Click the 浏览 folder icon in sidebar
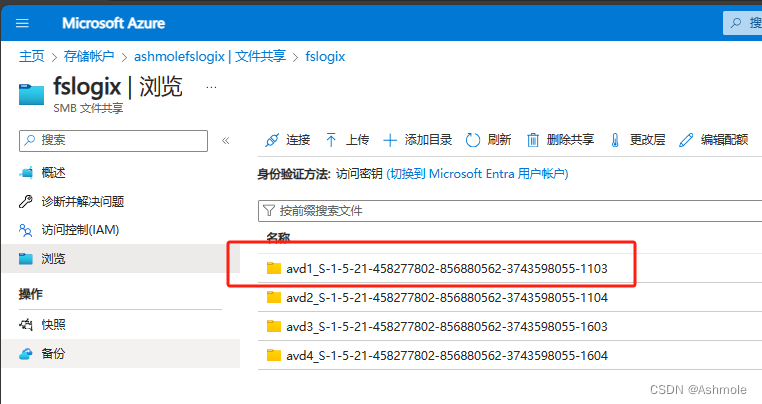This screenshot has height=404, width=762. [26, 259]
